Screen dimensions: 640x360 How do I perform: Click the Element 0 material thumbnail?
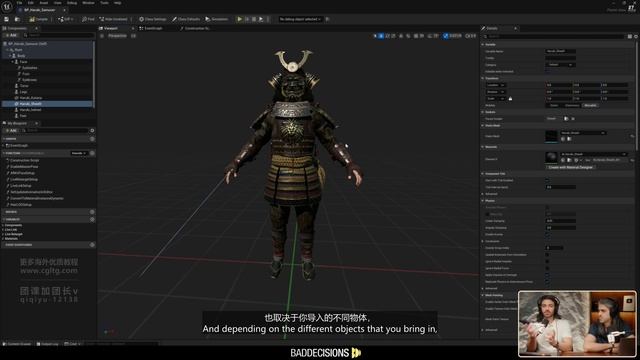click(551, 158)
